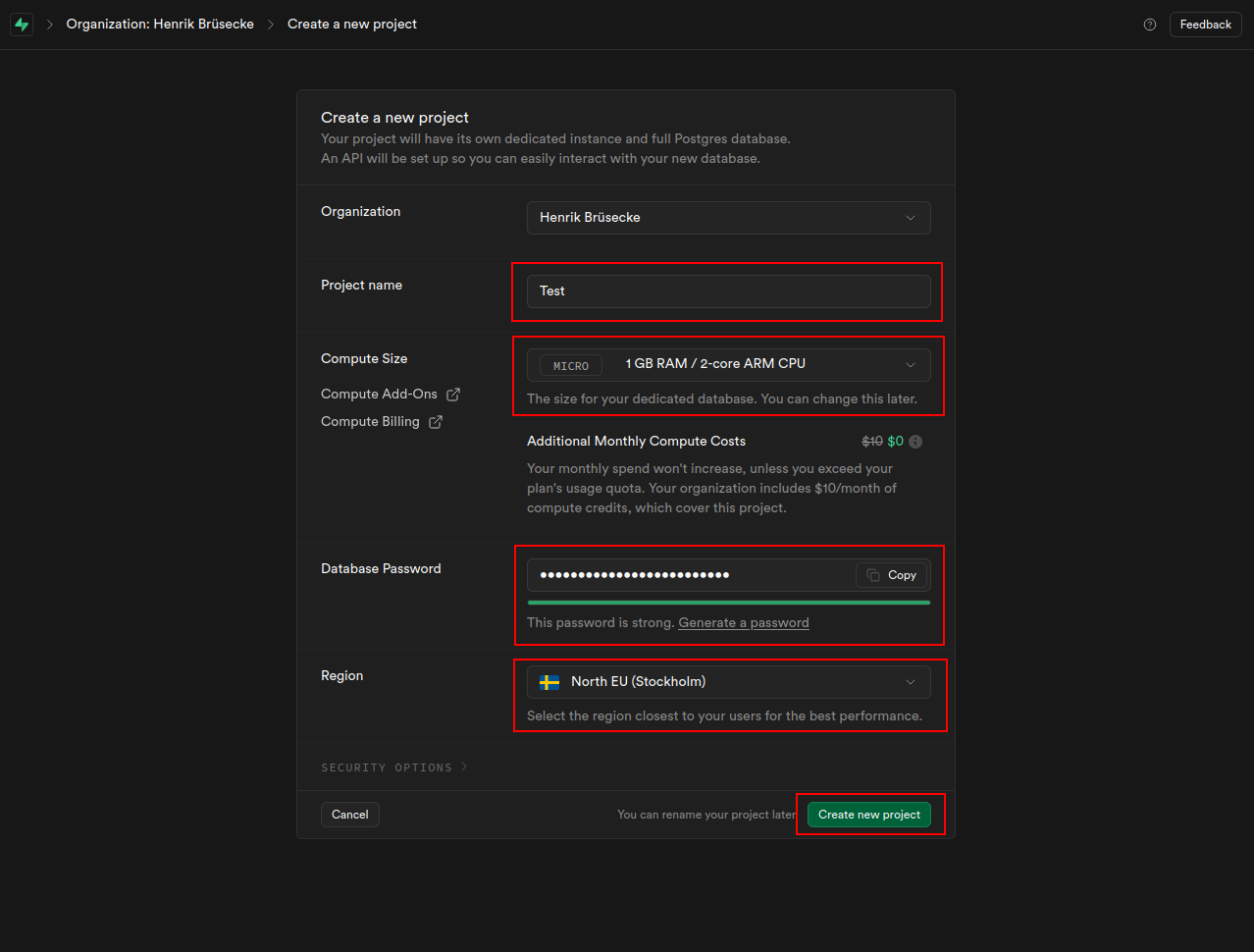Screen dimensions: 1254x952
Task: Click Create new project button
Action: click(x=869, y=815)
